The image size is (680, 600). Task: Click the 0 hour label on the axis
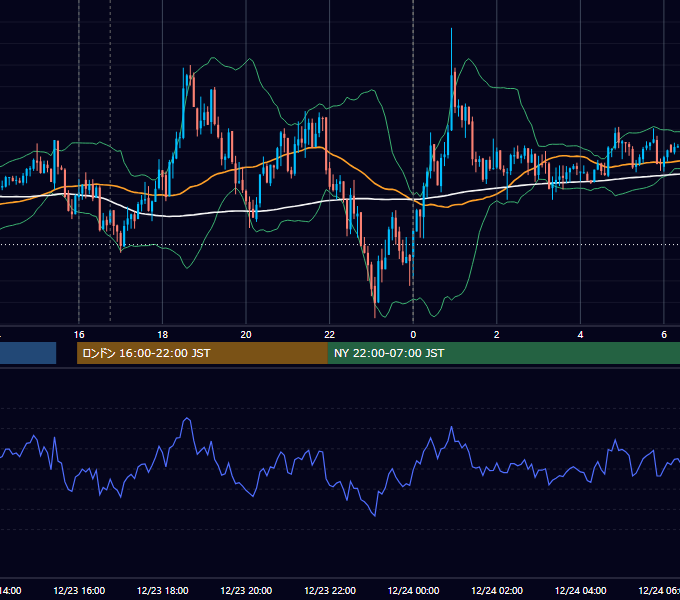pyautogui.click(x=413, y=334)
